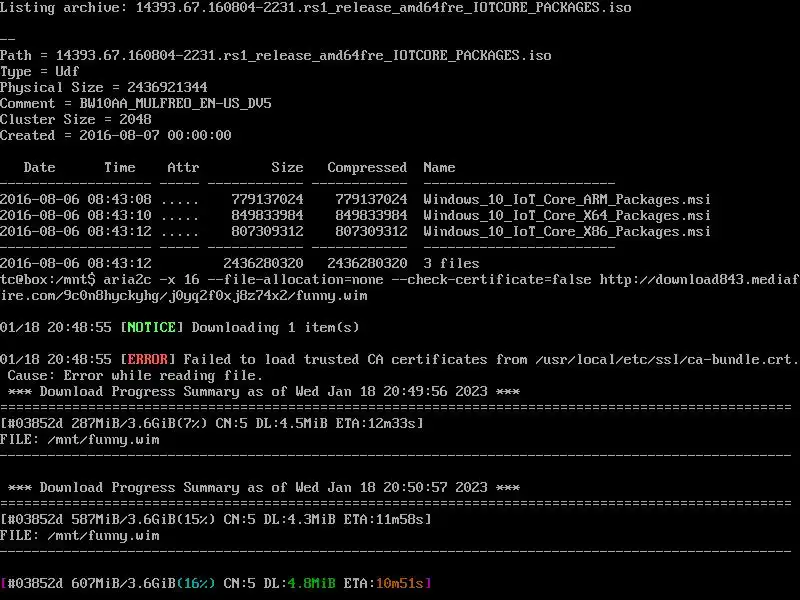800x600 pixels.
Task: Click the '3 files' summary text
Action: [451, 263]
